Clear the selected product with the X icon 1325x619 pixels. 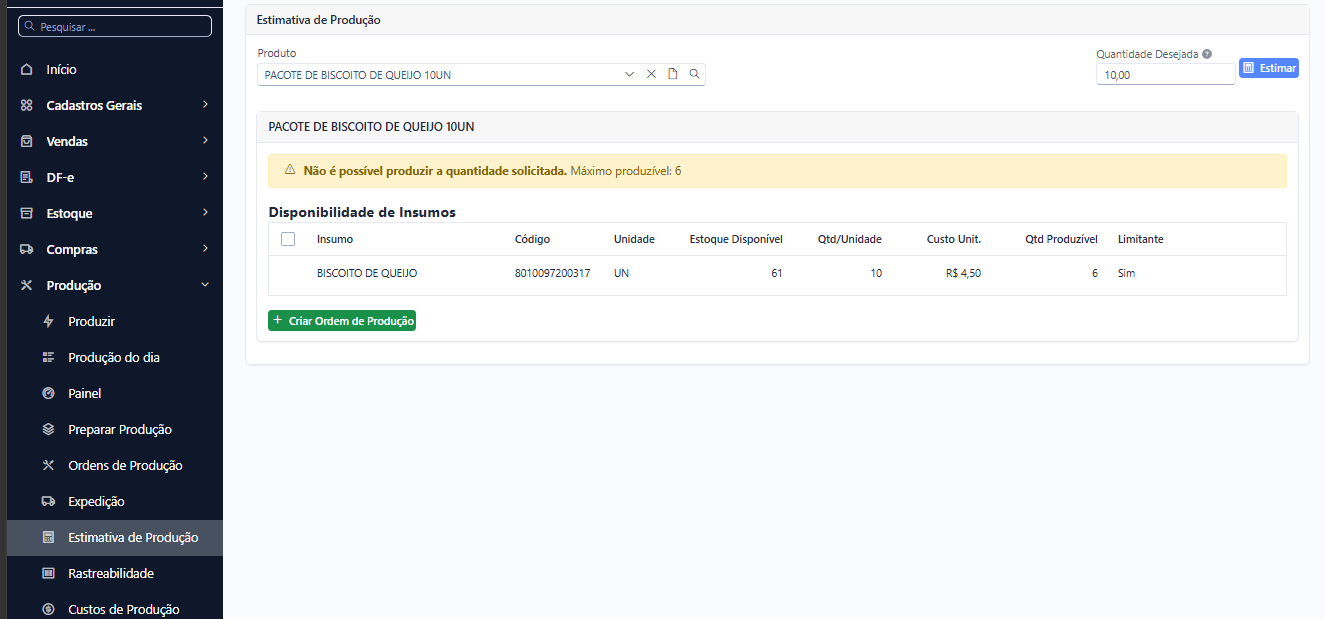tap(651, 74)
